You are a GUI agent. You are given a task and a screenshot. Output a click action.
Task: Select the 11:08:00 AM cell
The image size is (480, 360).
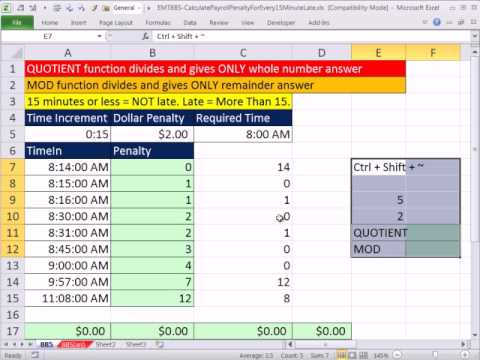tap(68, 298)
